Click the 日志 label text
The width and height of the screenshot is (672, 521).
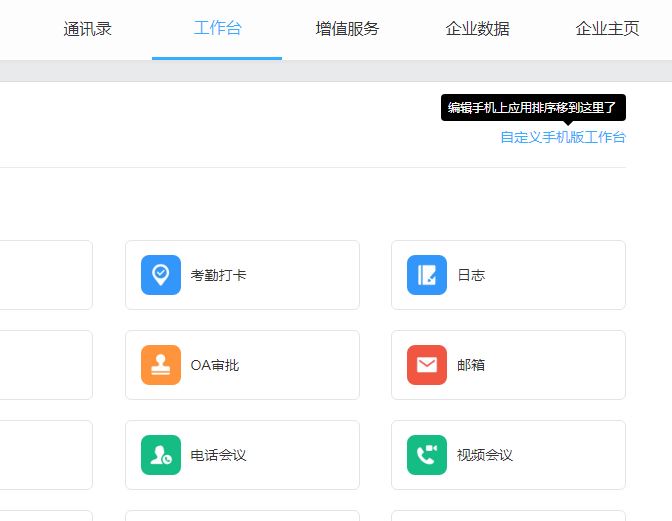(x=471, y=275)
